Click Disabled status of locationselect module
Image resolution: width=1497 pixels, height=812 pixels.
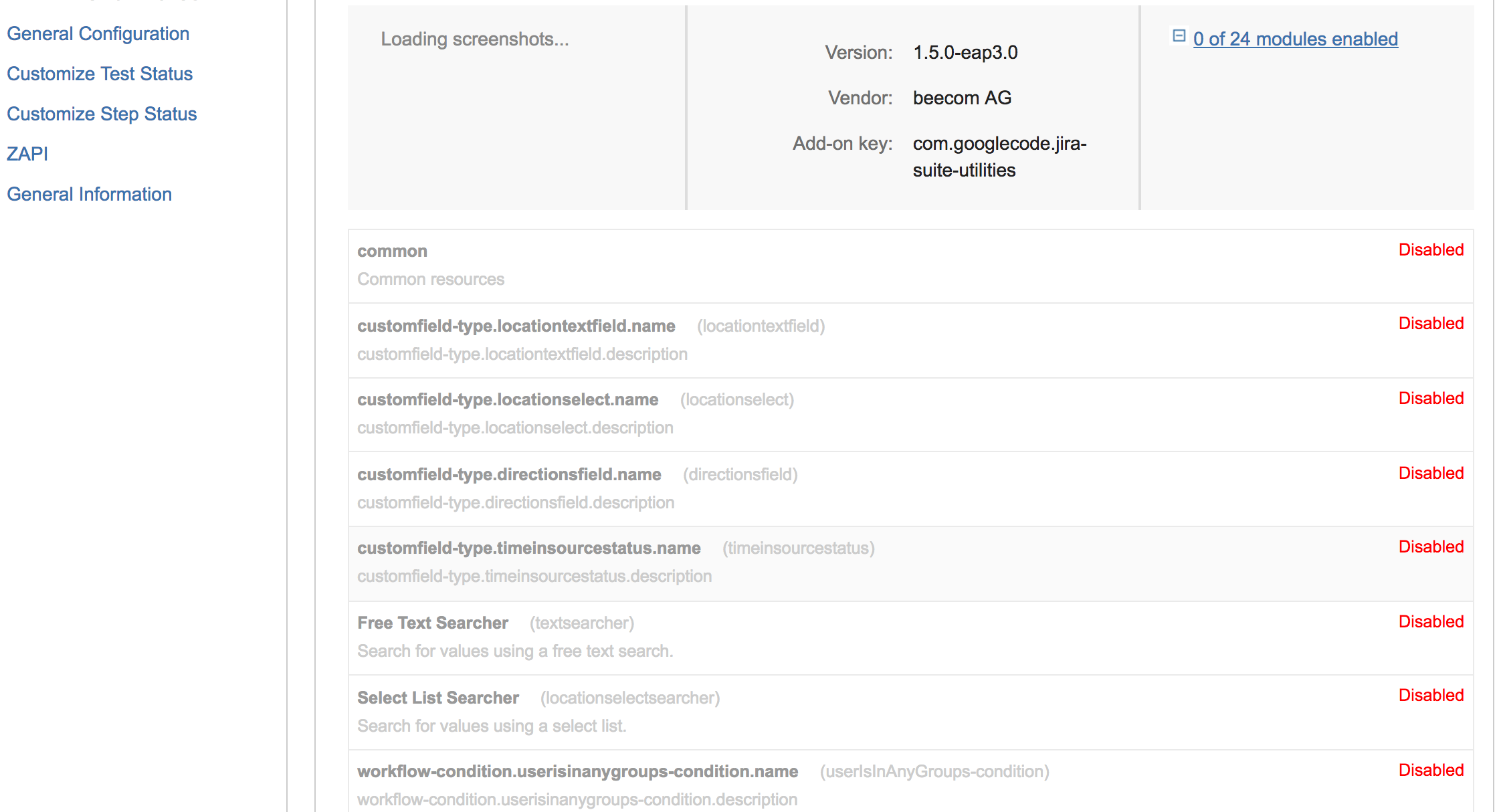coord(1431,398)
